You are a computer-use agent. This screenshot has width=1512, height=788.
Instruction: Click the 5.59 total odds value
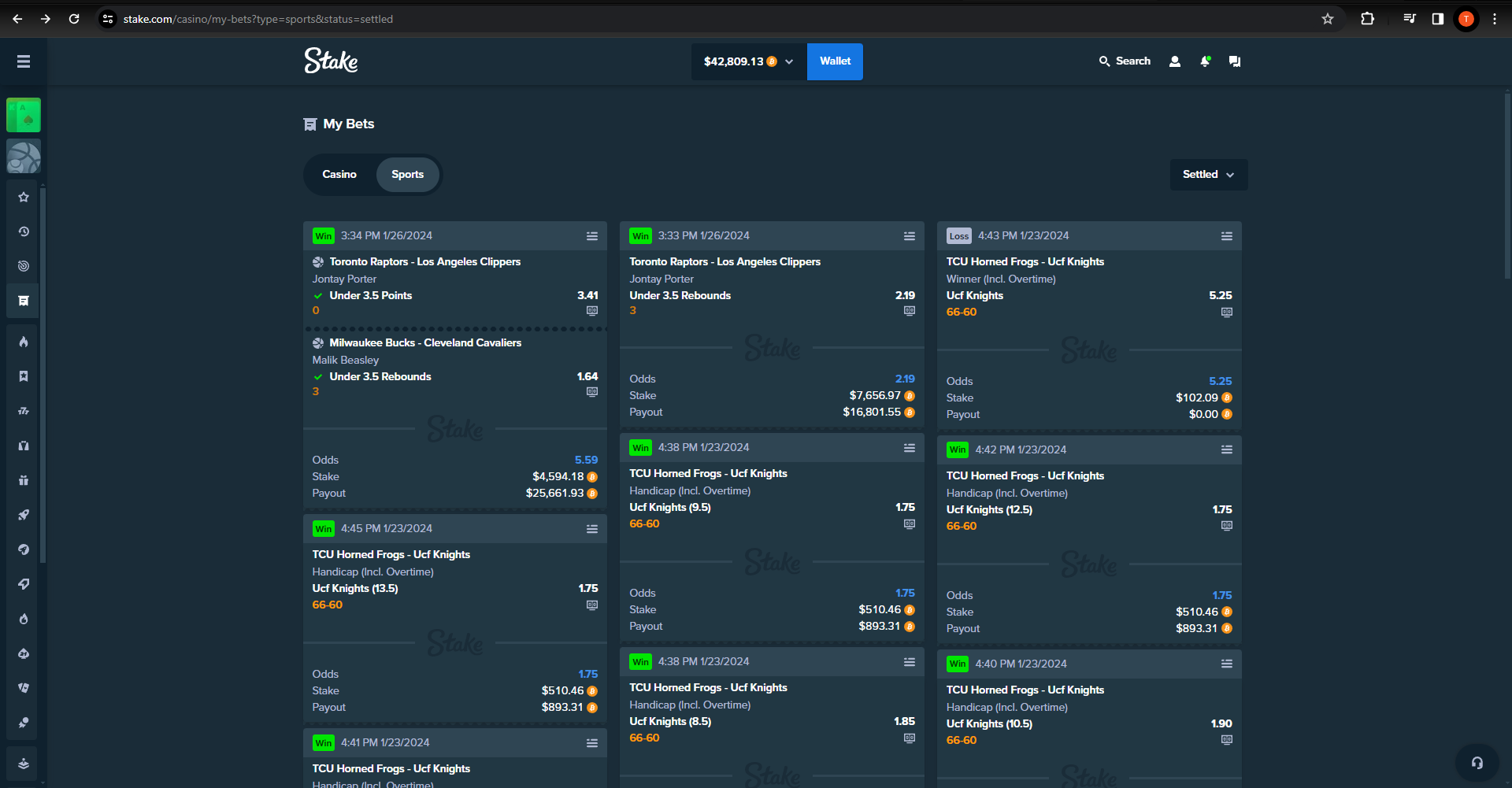pyautogui.click(x=586, y=461)
